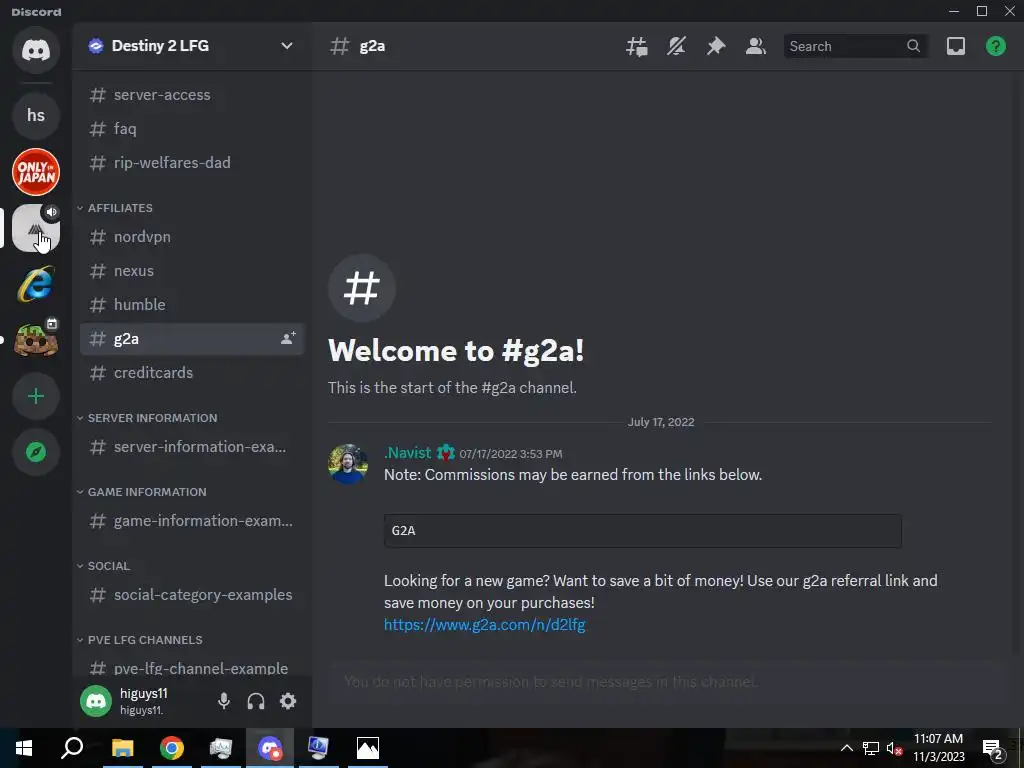Open the 'hs' server

coord(36,116)
